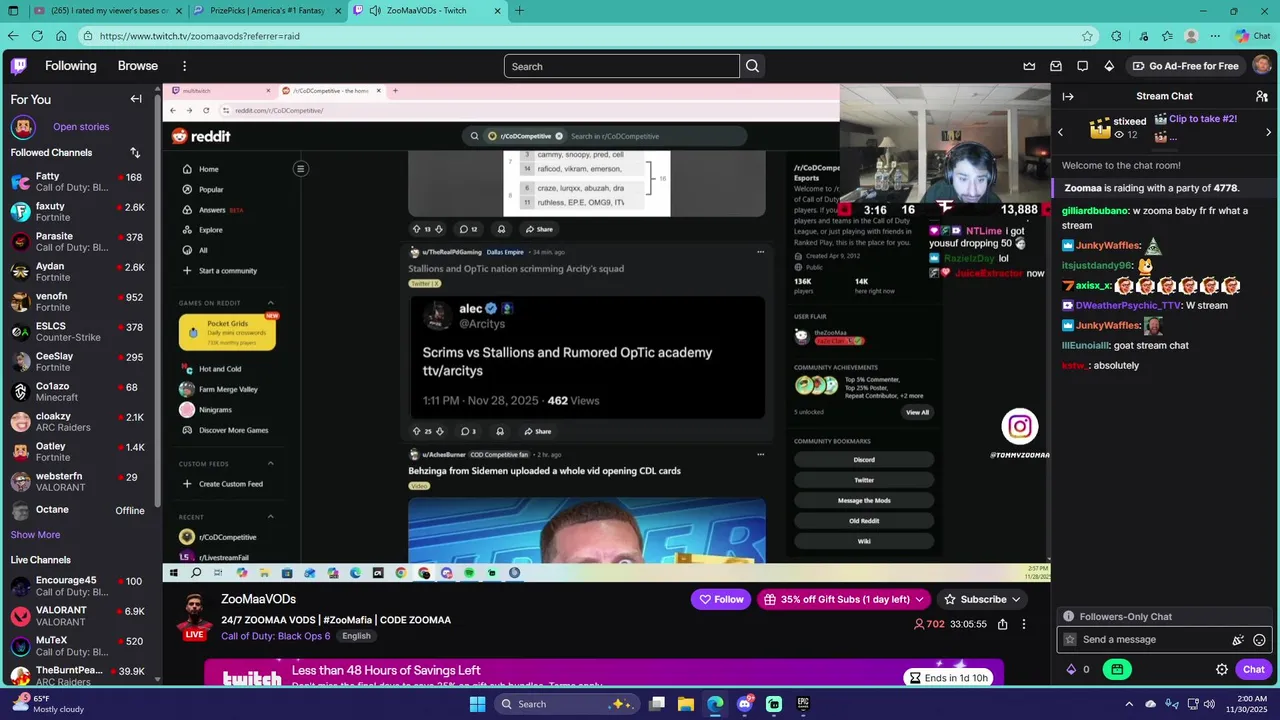Viewport: 1280px width, 720px height.
Task: Collapse the Stream Chat panel arrow
Action: [x=1068, y=96]
